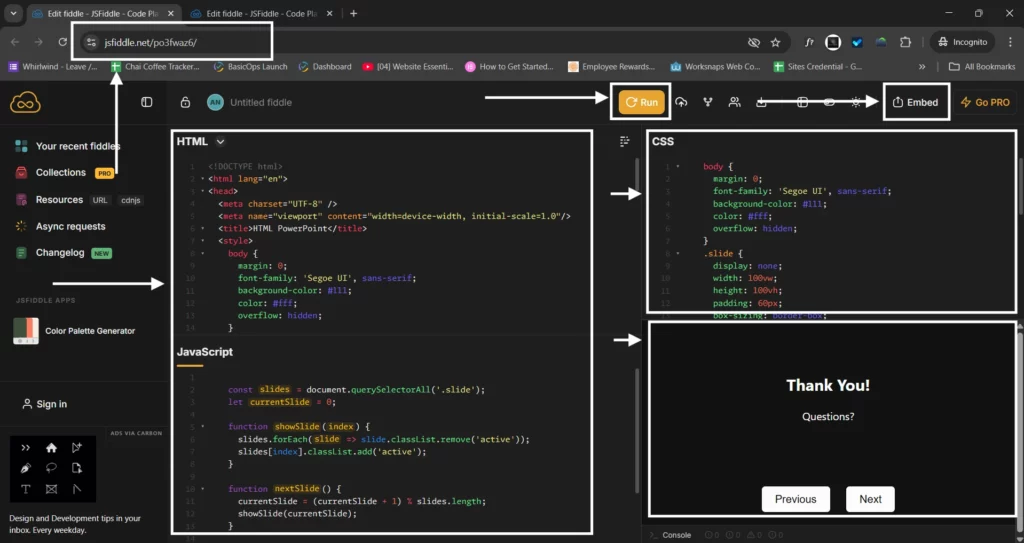The width and height of the screenshot is (1024, 543).
Task: Click the Sign in link
Action: pos(51,404)
